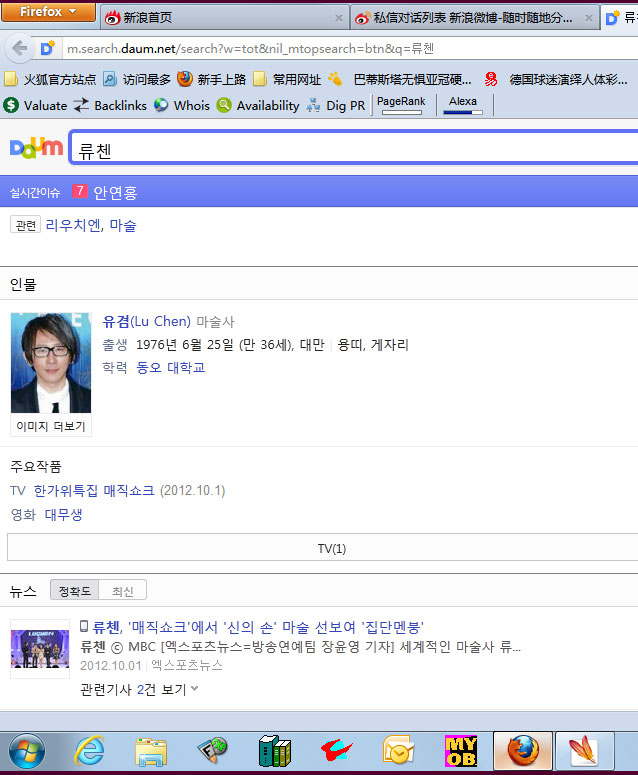Image resolution: width=638 pixels, height=775 pixels.
Task: Open the feather quill taskbar icon
Action: 585,751
